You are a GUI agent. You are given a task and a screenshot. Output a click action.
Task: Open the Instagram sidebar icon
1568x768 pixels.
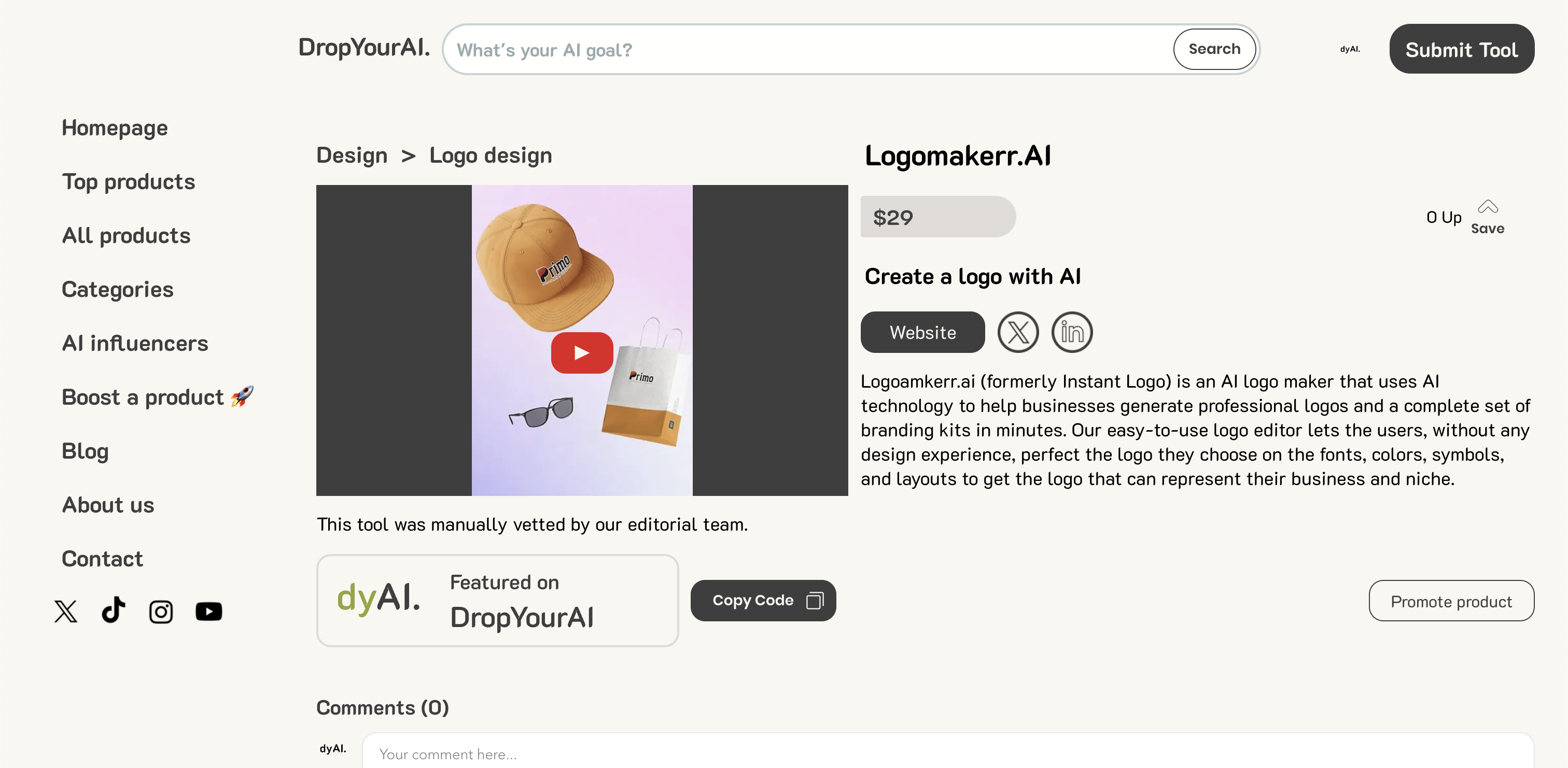coord(161,611)
